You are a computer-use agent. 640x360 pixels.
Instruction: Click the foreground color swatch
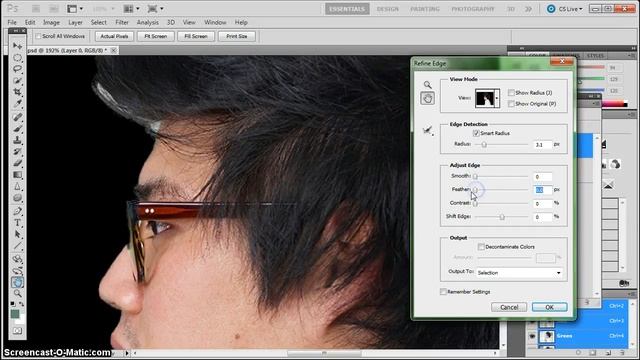[15, 314]
